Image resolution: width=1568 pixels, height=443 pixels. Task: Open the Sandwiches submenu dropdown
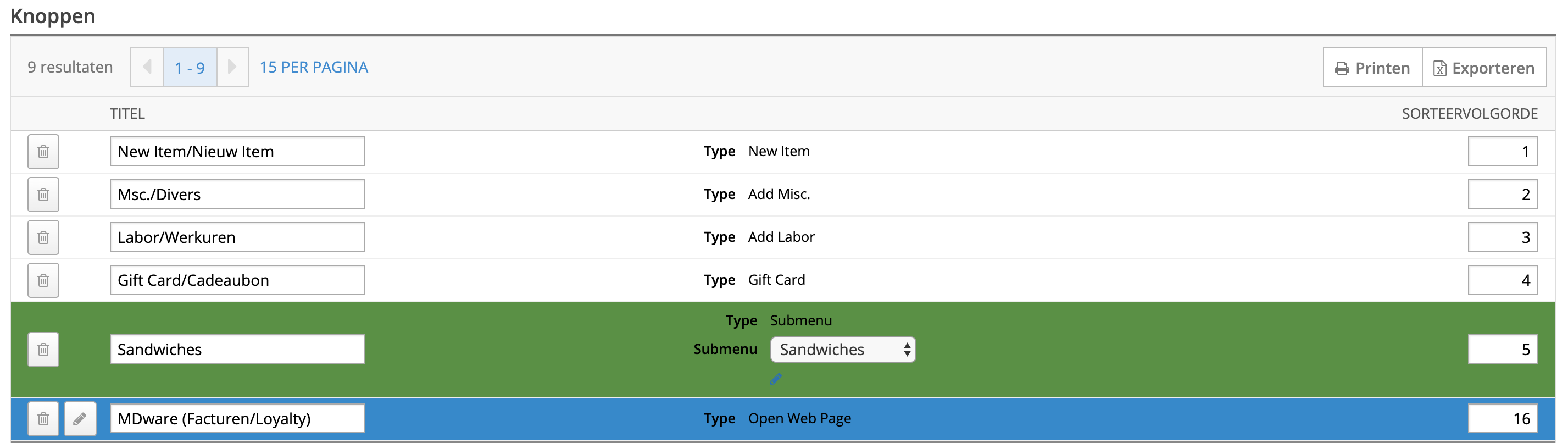(843, 349)
